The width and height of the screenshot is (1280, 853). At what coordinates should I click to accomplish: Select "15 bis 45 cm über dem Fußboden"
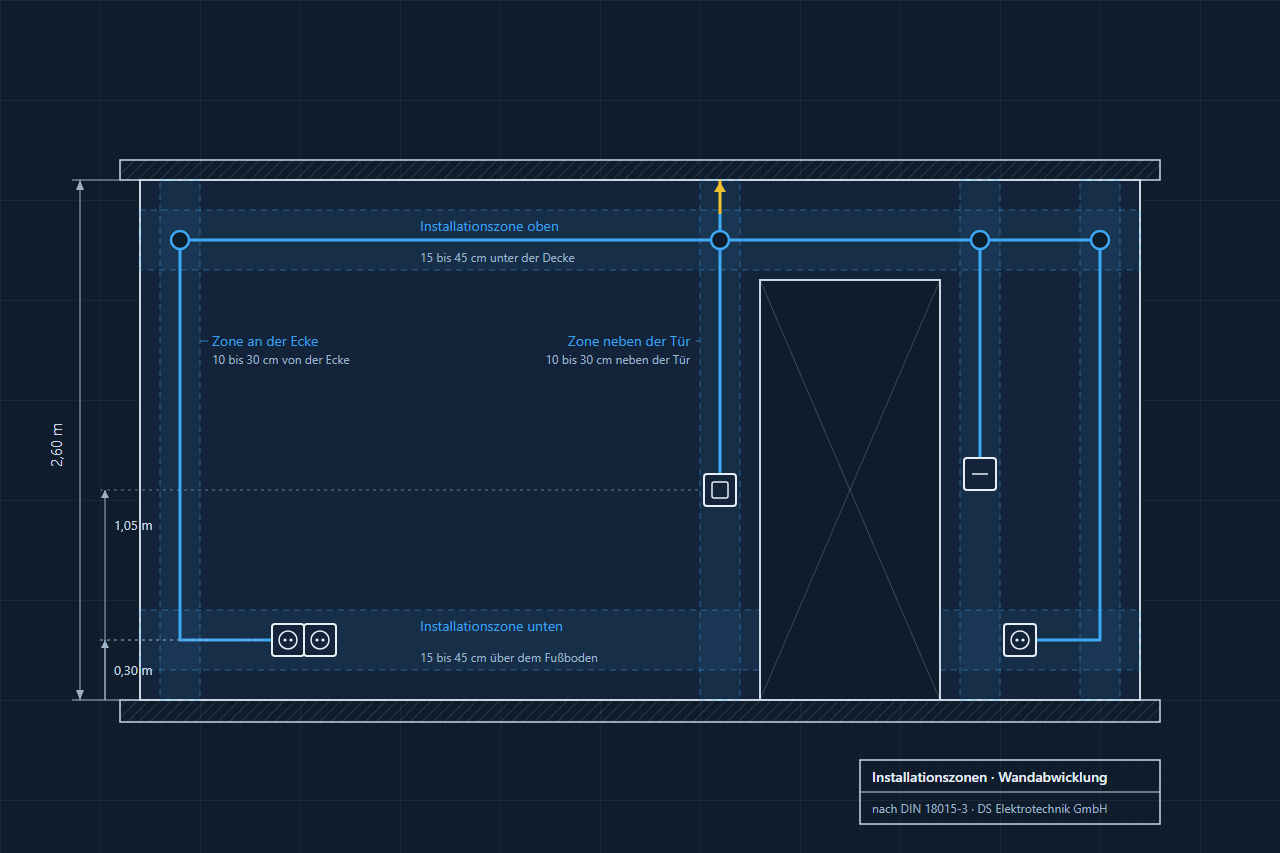tap(509, 658)
